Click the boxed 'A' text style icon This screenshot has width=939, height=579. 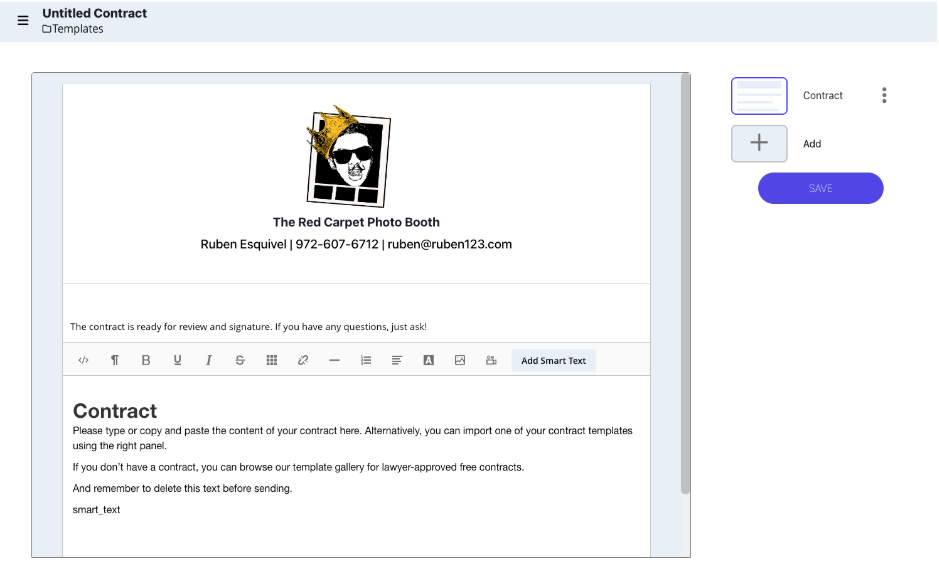428,360
